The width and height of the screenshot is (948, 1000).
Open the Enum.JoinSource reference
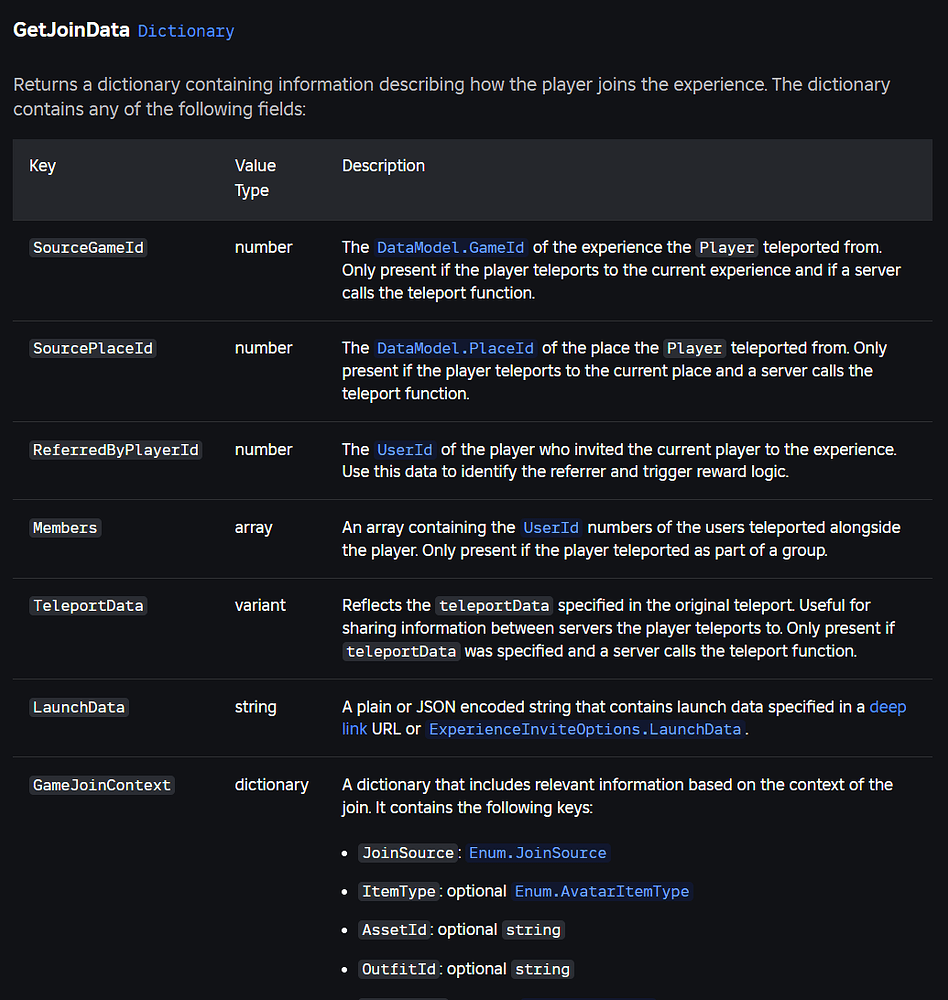coord(537,853)
